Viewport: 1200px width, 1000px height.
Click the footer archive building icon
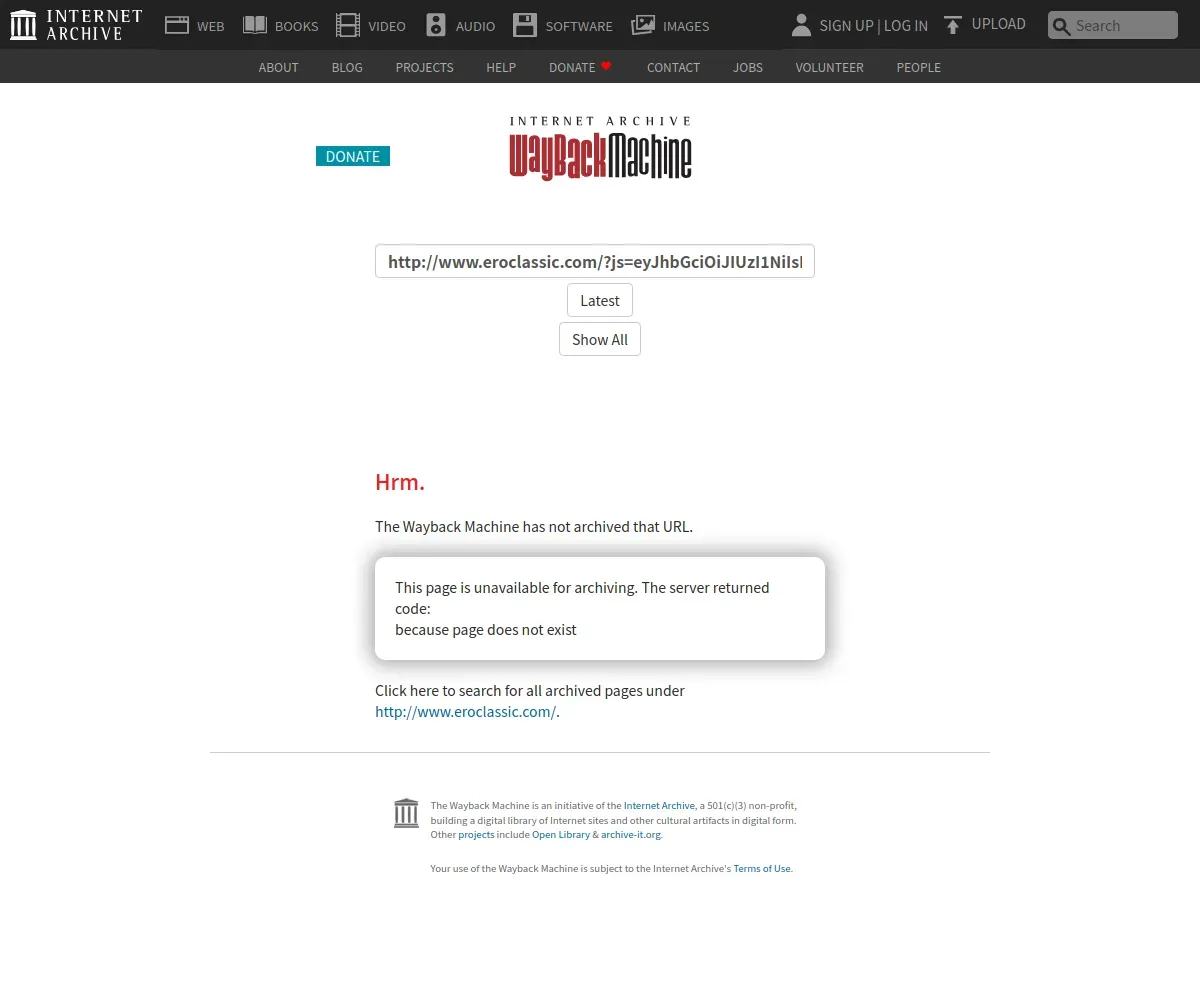coord(406,813)
